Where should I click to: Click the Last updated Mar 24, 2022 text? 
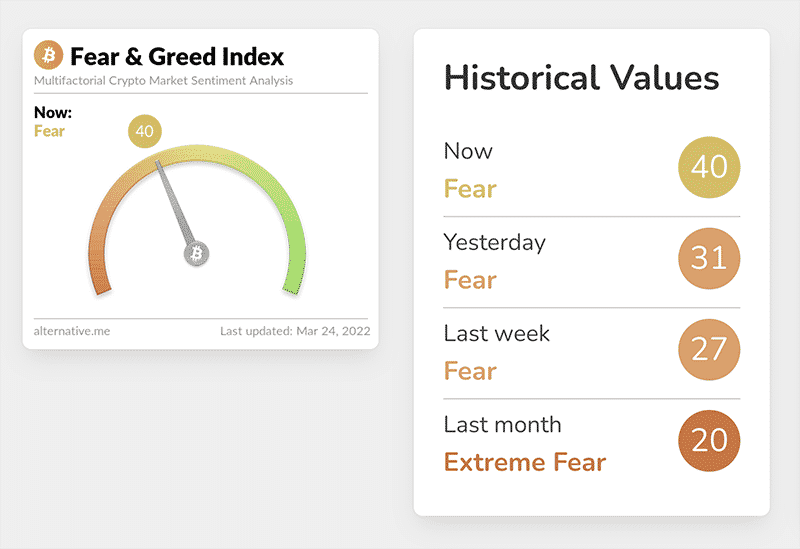[x=295, y=331]
